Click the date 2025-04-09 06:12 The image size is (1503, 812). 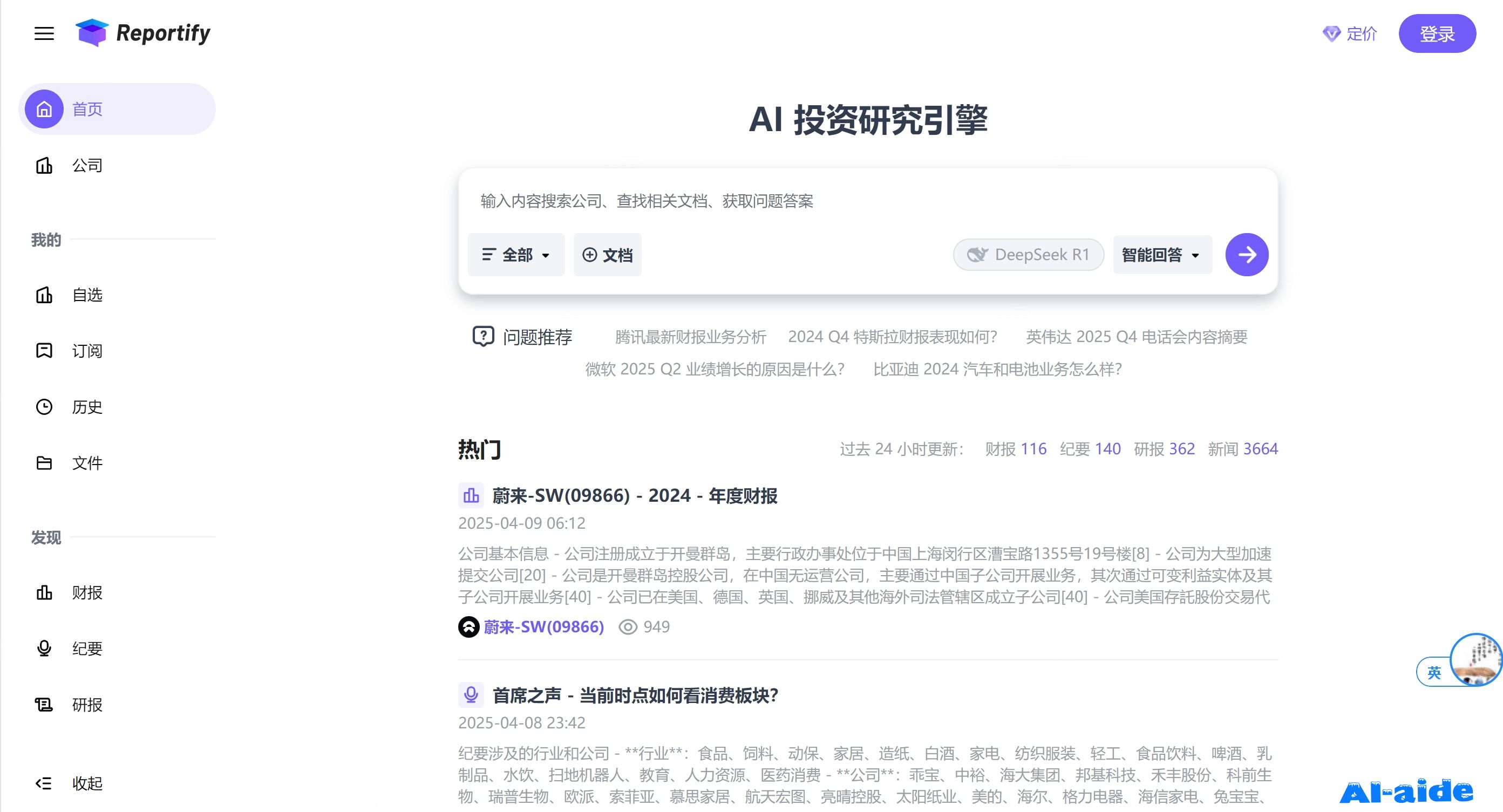click(522, 523)
